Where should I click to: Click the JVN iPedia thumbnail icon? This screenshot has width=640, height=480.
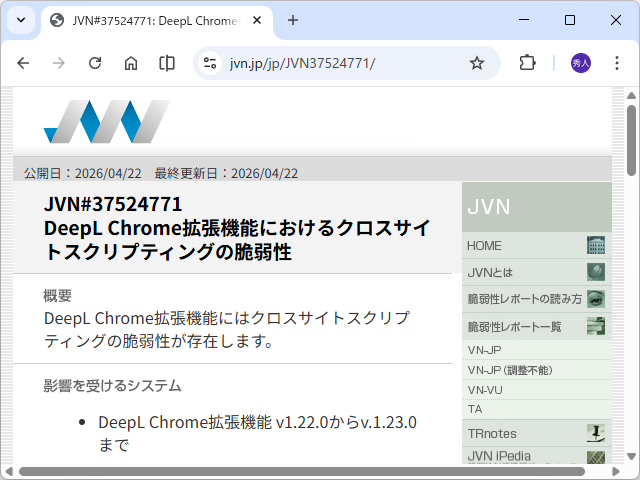(x=596, y=457)
